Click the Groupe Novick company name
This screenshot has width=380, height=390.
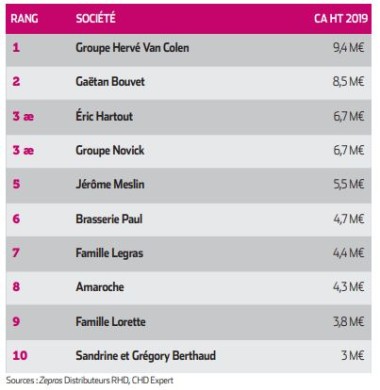point(110,150)
